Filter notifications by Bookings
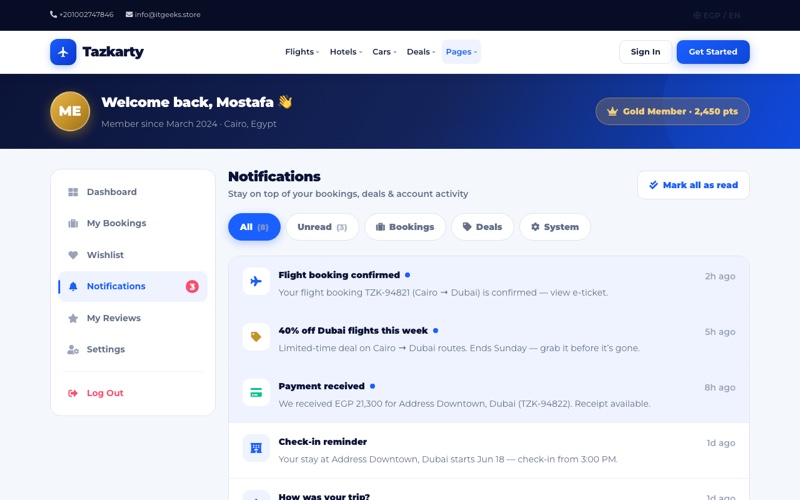The width and height of the screenshot is (800, 500). click(x=405, y=227)
